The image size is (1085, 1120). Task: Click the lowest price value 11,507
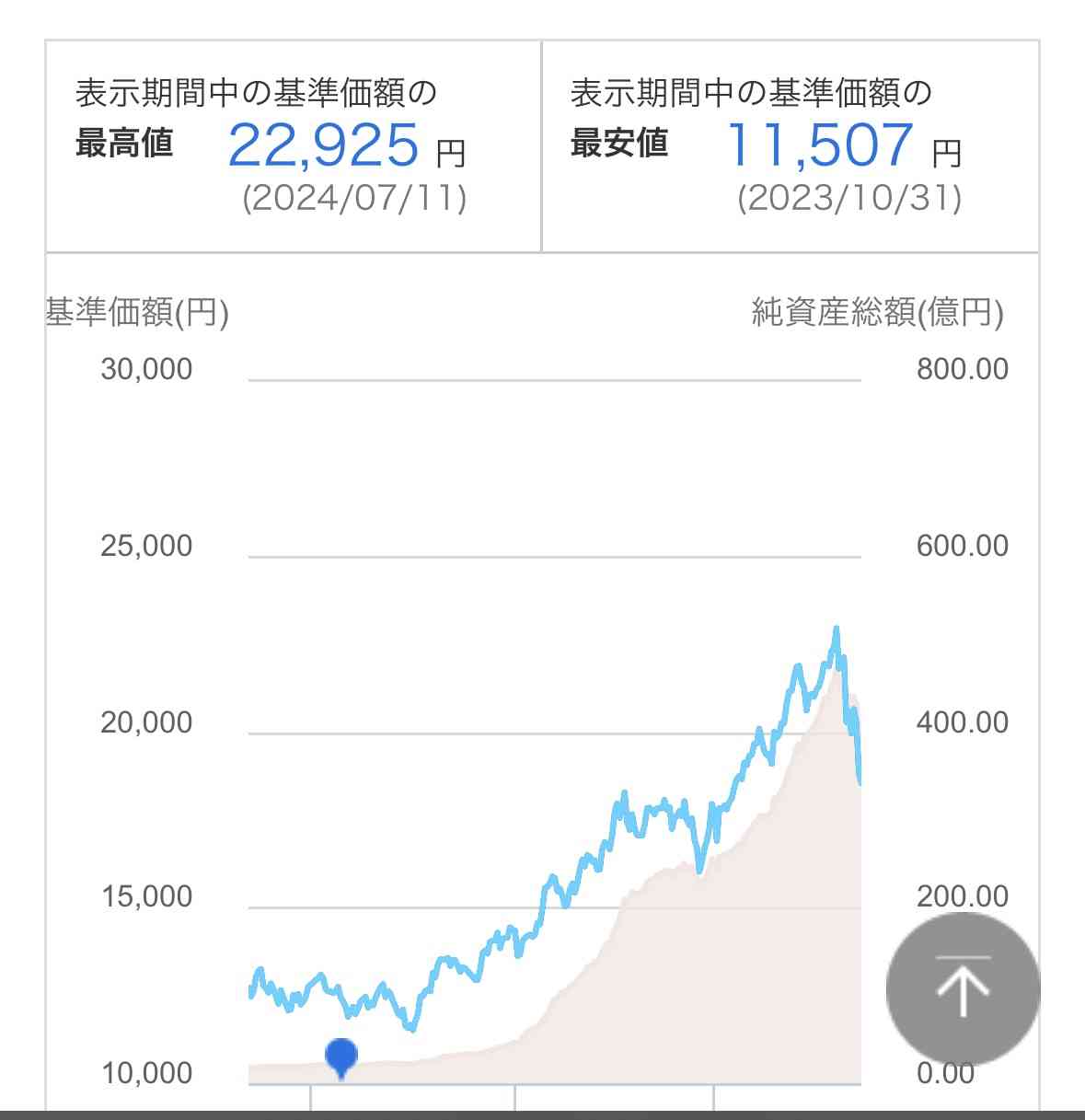tap(819, 145)
